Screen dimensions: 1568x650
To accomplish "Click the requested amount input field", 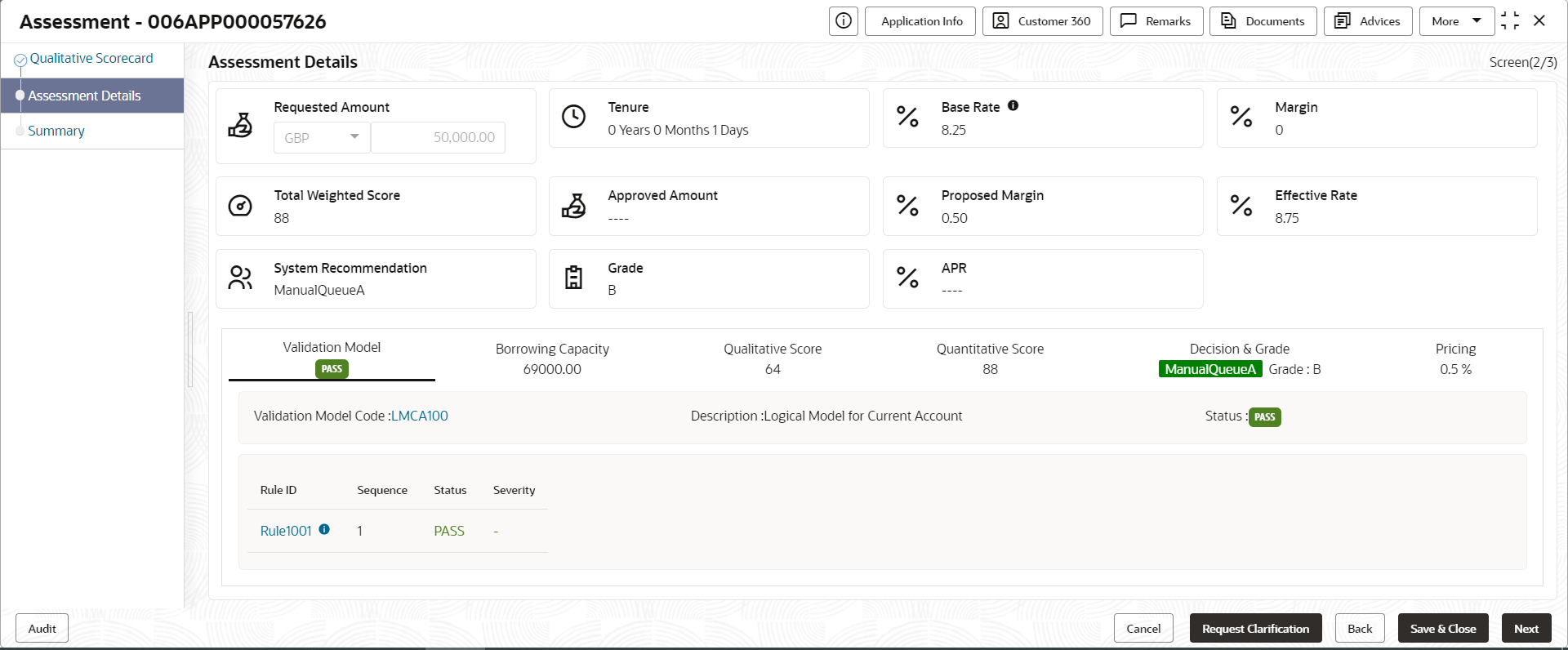I will pyautogui.click(x=438, y=137).
